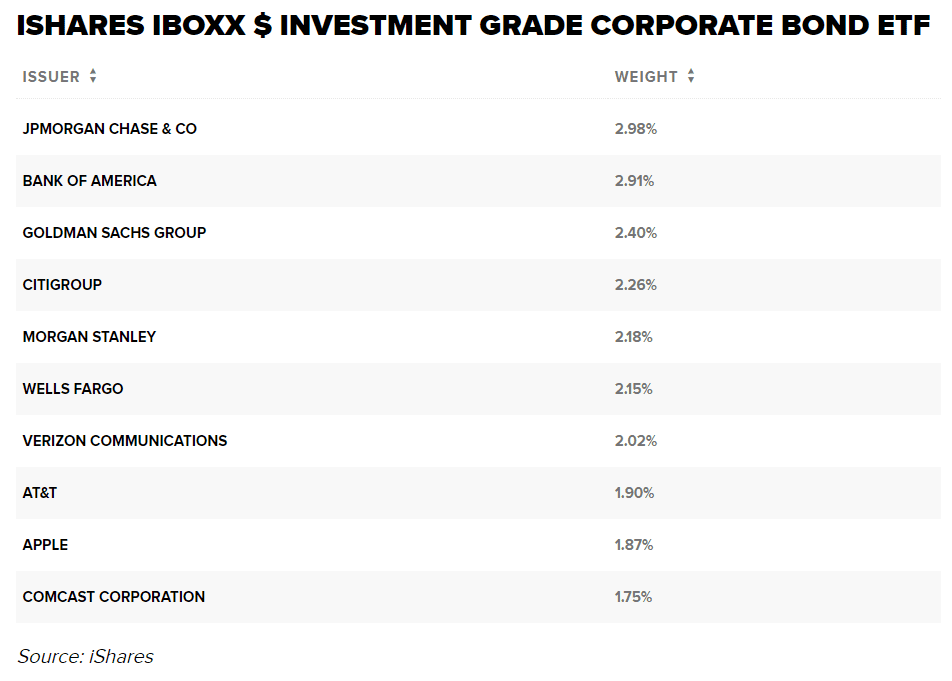952x681 pixels.
Task: Select the Comcast Corporation issuer
Action: [114, 597]
